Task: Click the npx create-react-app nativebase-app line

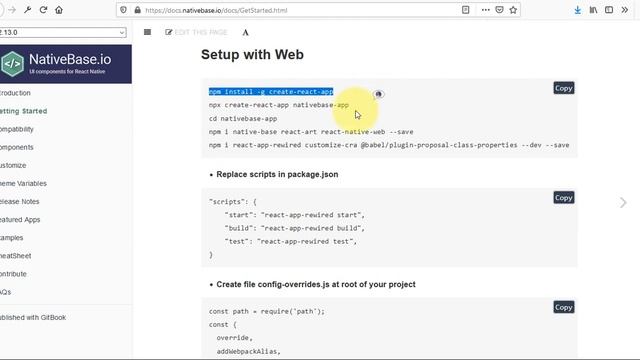Action: point(279,105)
